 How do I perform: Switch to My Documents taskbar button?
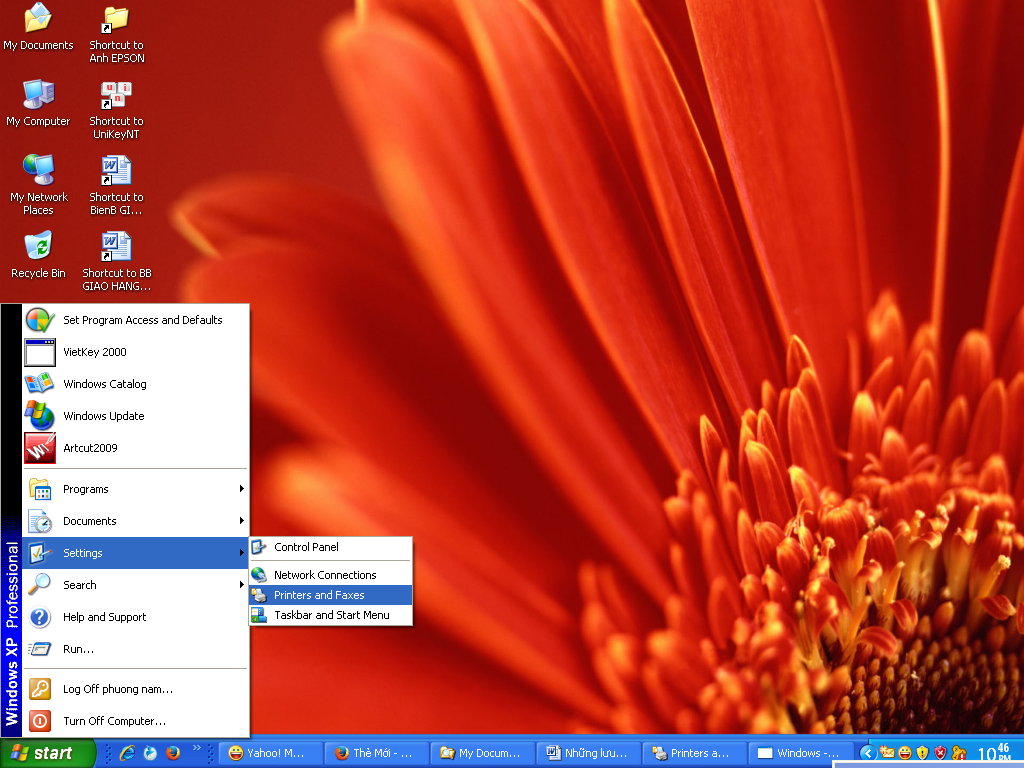pos(483,753)
